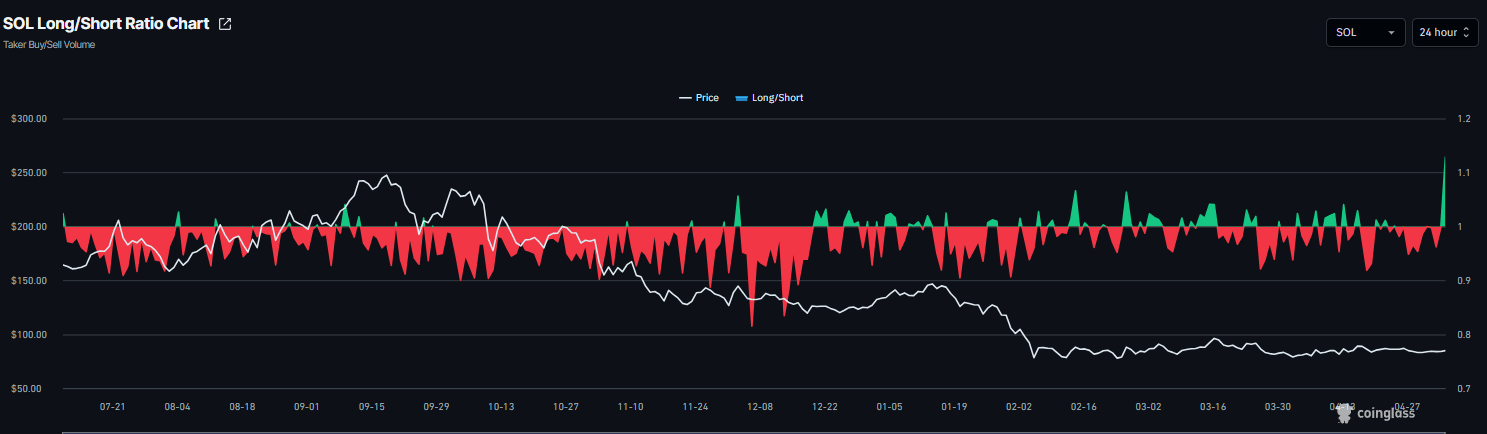The image size is (1487, 434).
Task: Open the 24 hour interval dropdown
Action: click(1444, 32)
